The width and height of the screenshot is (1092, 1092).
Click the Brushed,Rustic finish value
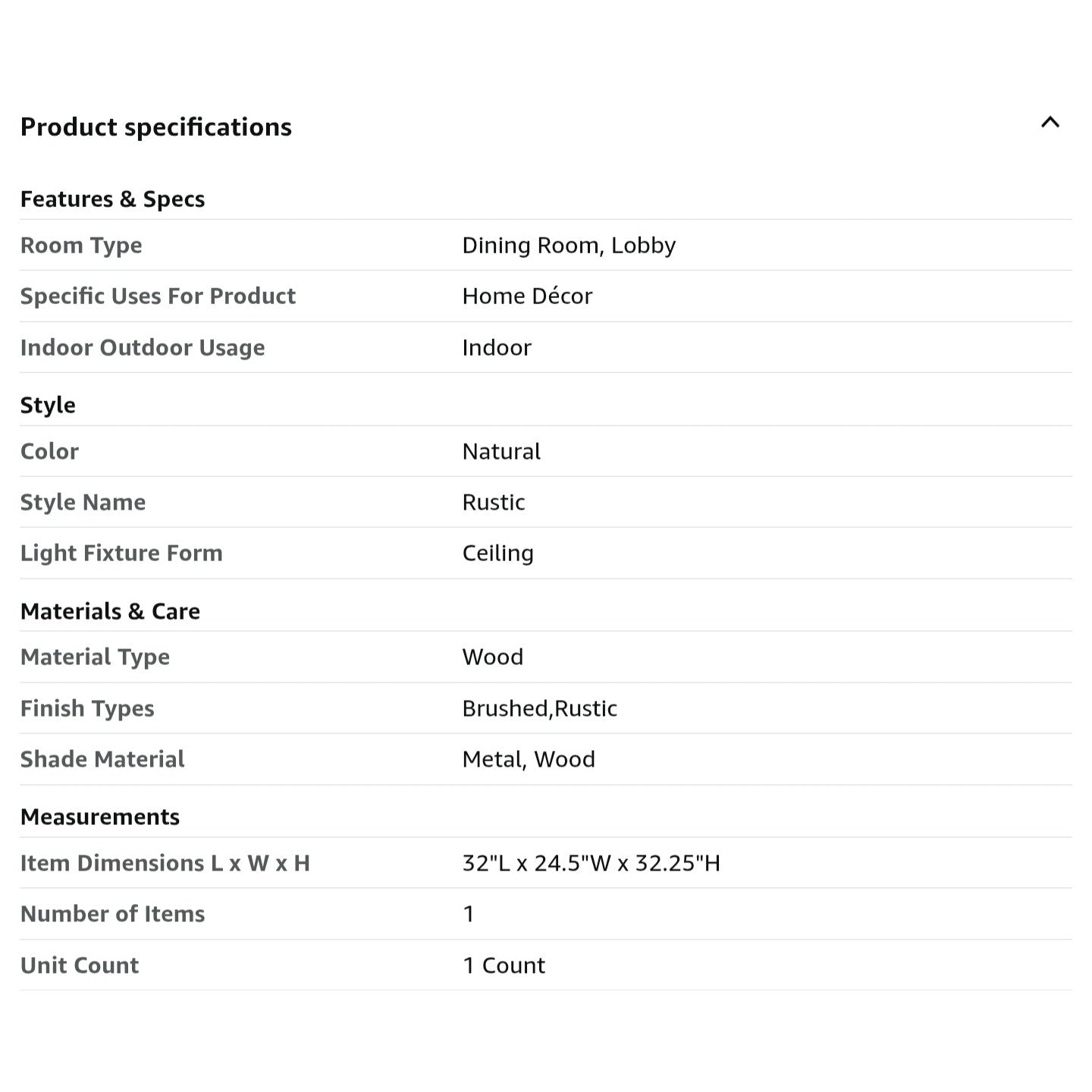click(x=539, y=708)
